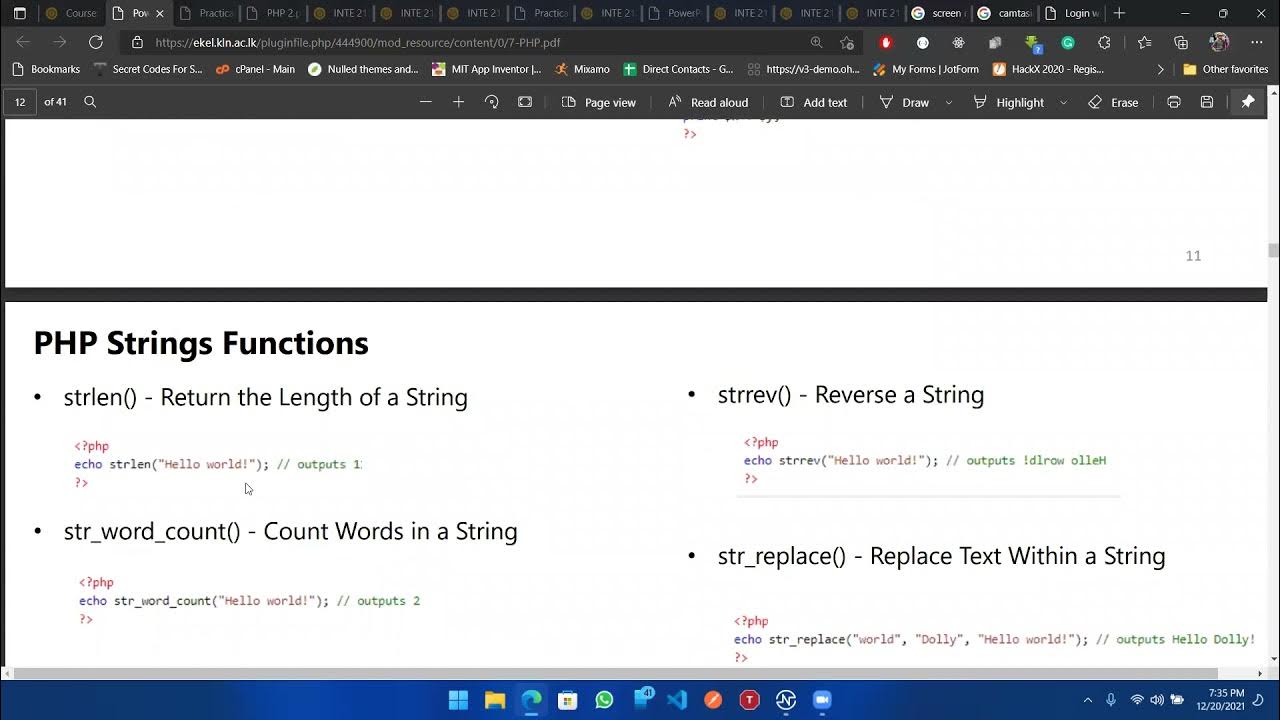Screen dimensions: 1280x720
Task: Refresh the page with the reload icon
Action: click(96, 42)
